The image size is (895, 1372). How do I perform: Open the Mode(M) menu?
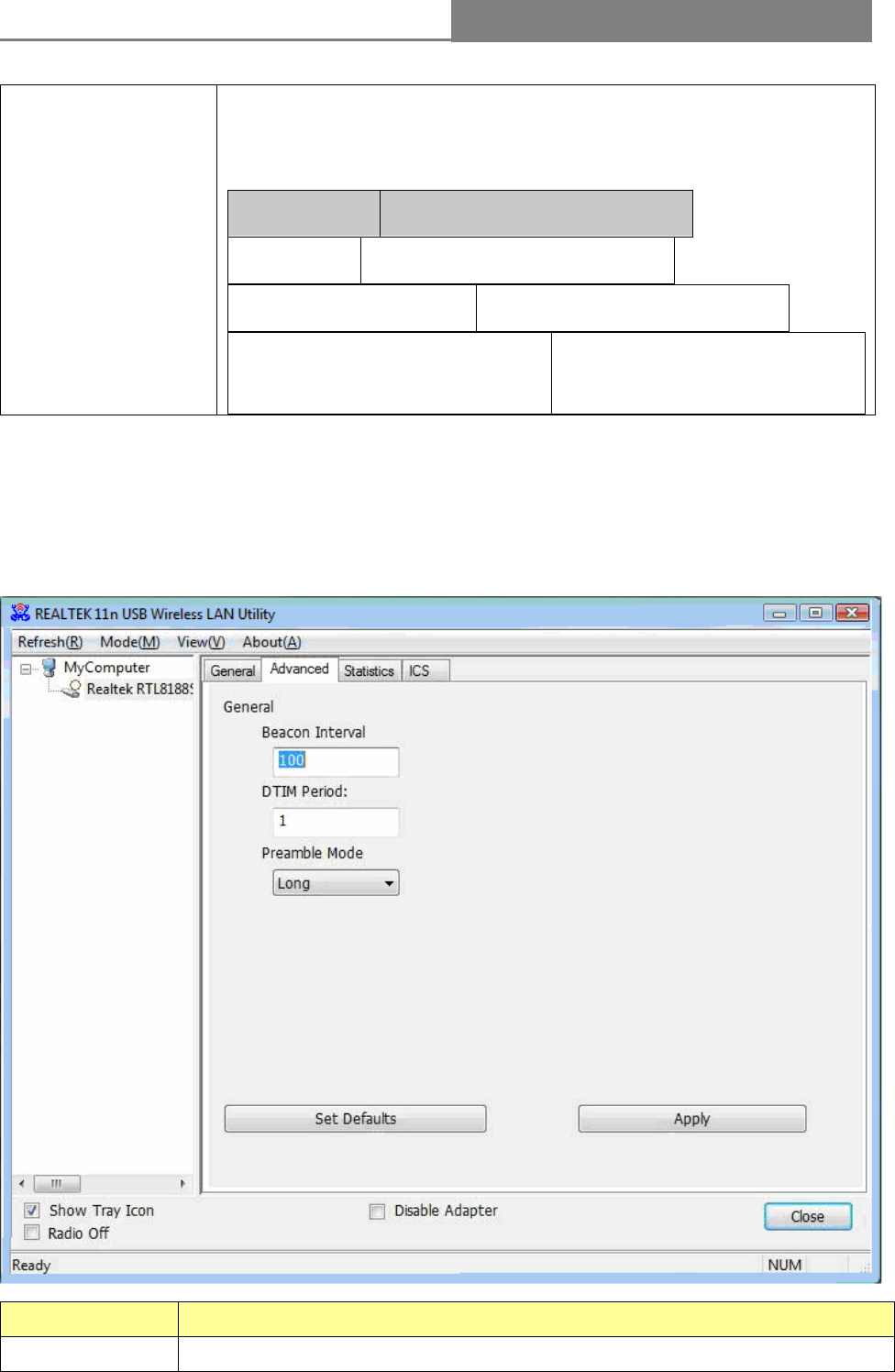(129, 642)
